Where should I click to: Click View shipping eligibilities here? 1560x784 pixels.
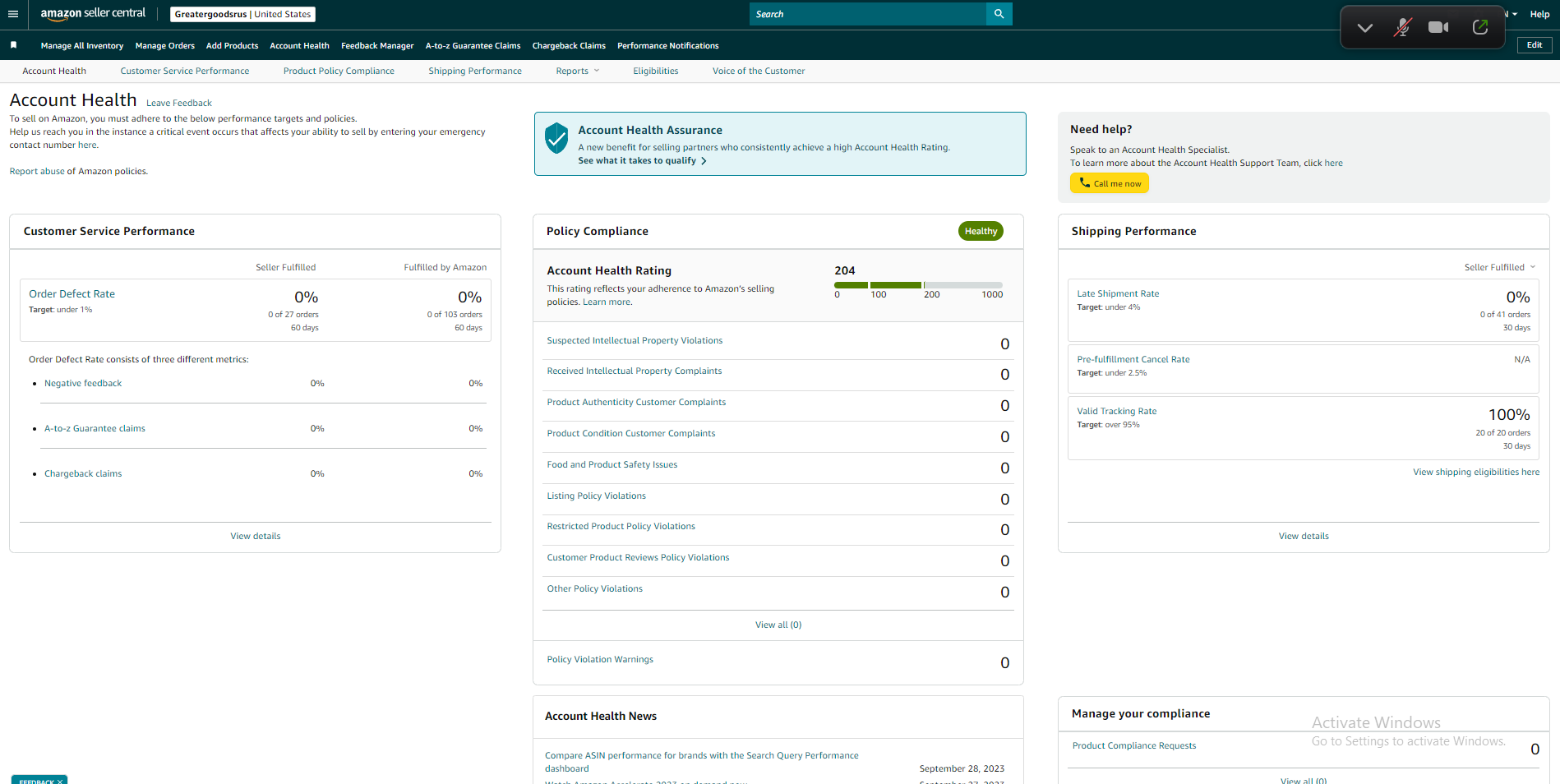tap(1476, 473)
